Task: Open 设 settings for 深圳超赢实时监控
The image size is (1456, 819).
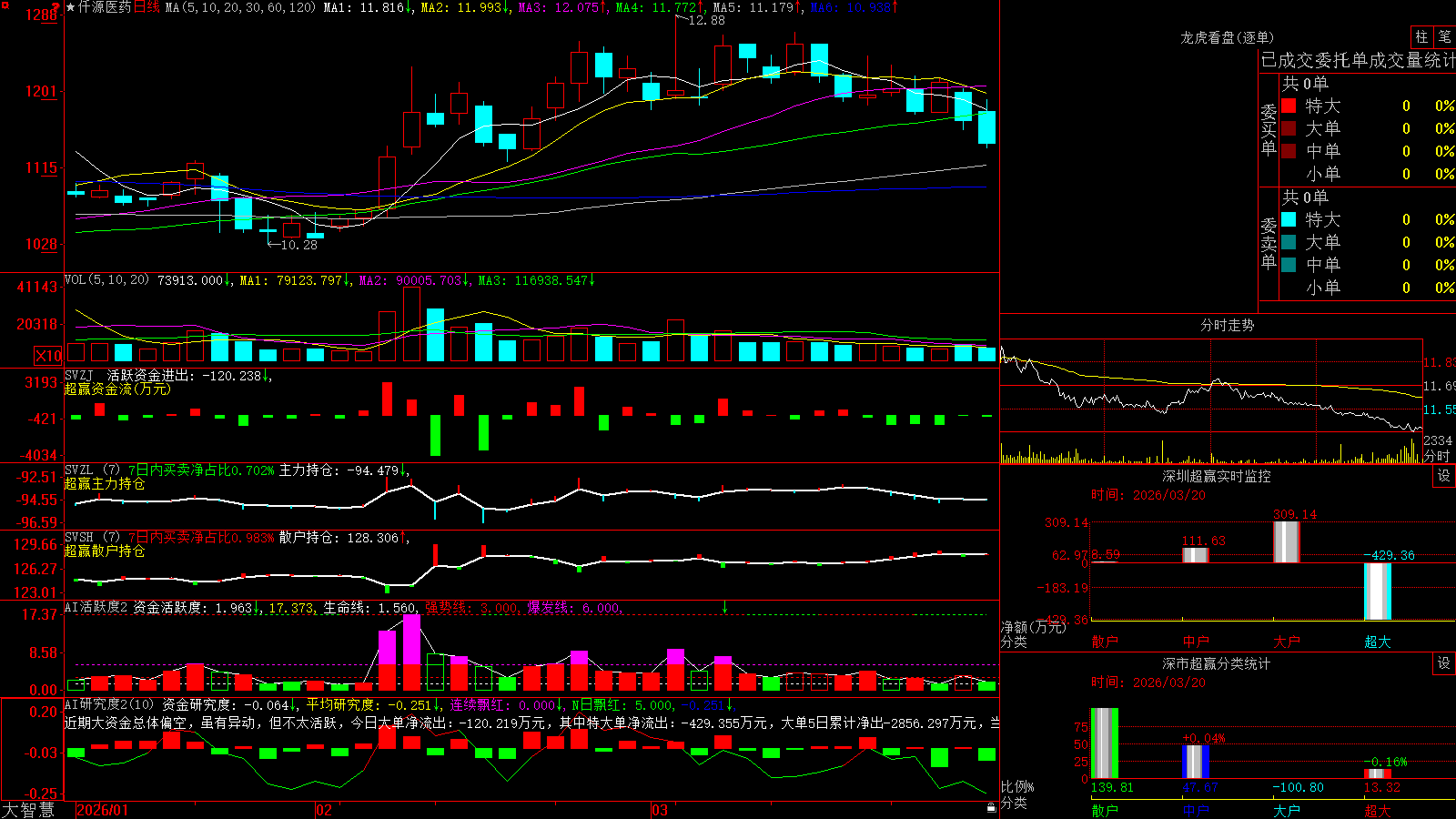Action: pos(1444,476)
